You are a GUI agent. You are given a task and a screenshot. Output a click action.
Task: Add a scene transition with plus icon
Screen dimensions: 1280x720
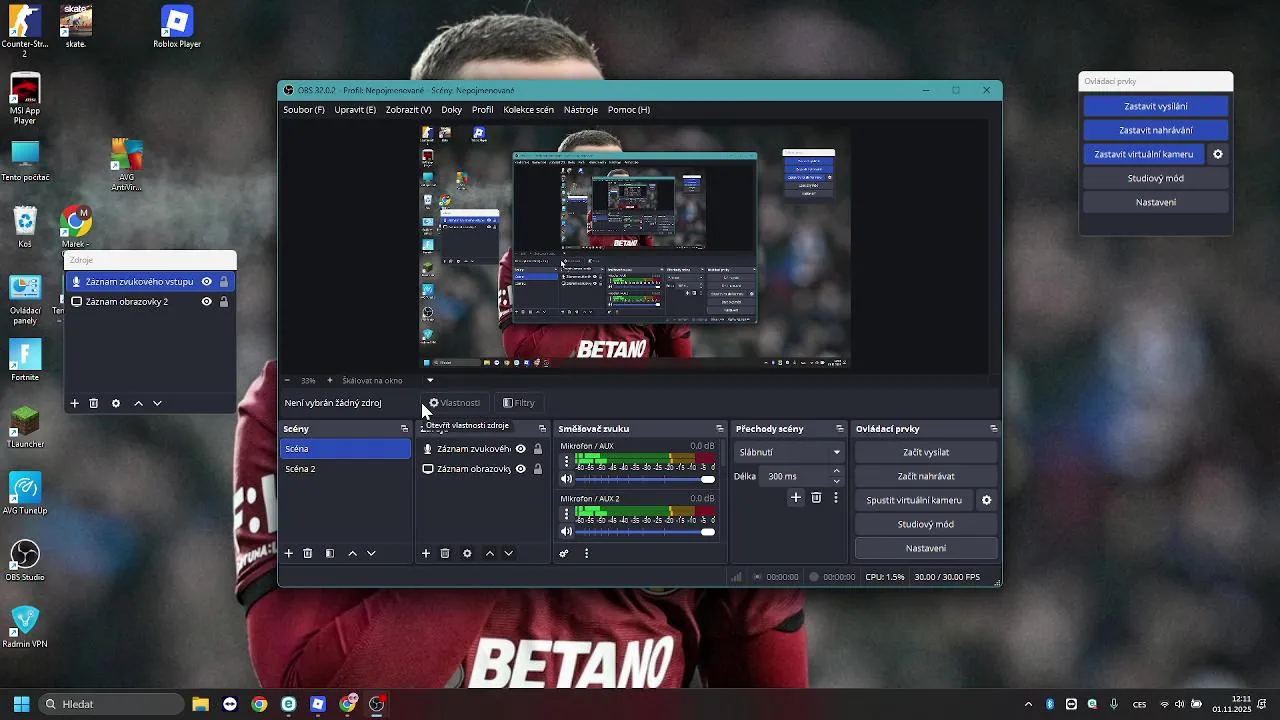(796, 497)
